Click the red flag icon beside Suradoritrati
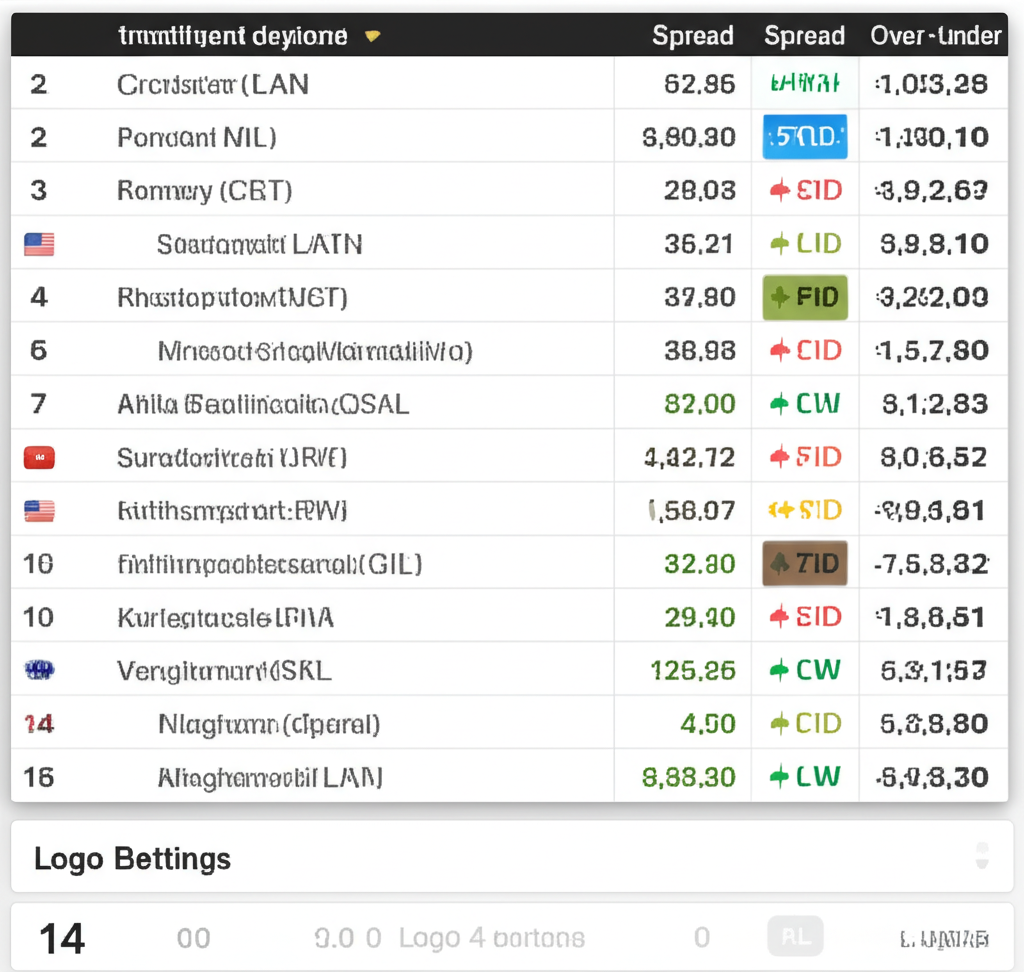Image resolution: width=1024 pixels, height=972 pixels. coord(39,458)
